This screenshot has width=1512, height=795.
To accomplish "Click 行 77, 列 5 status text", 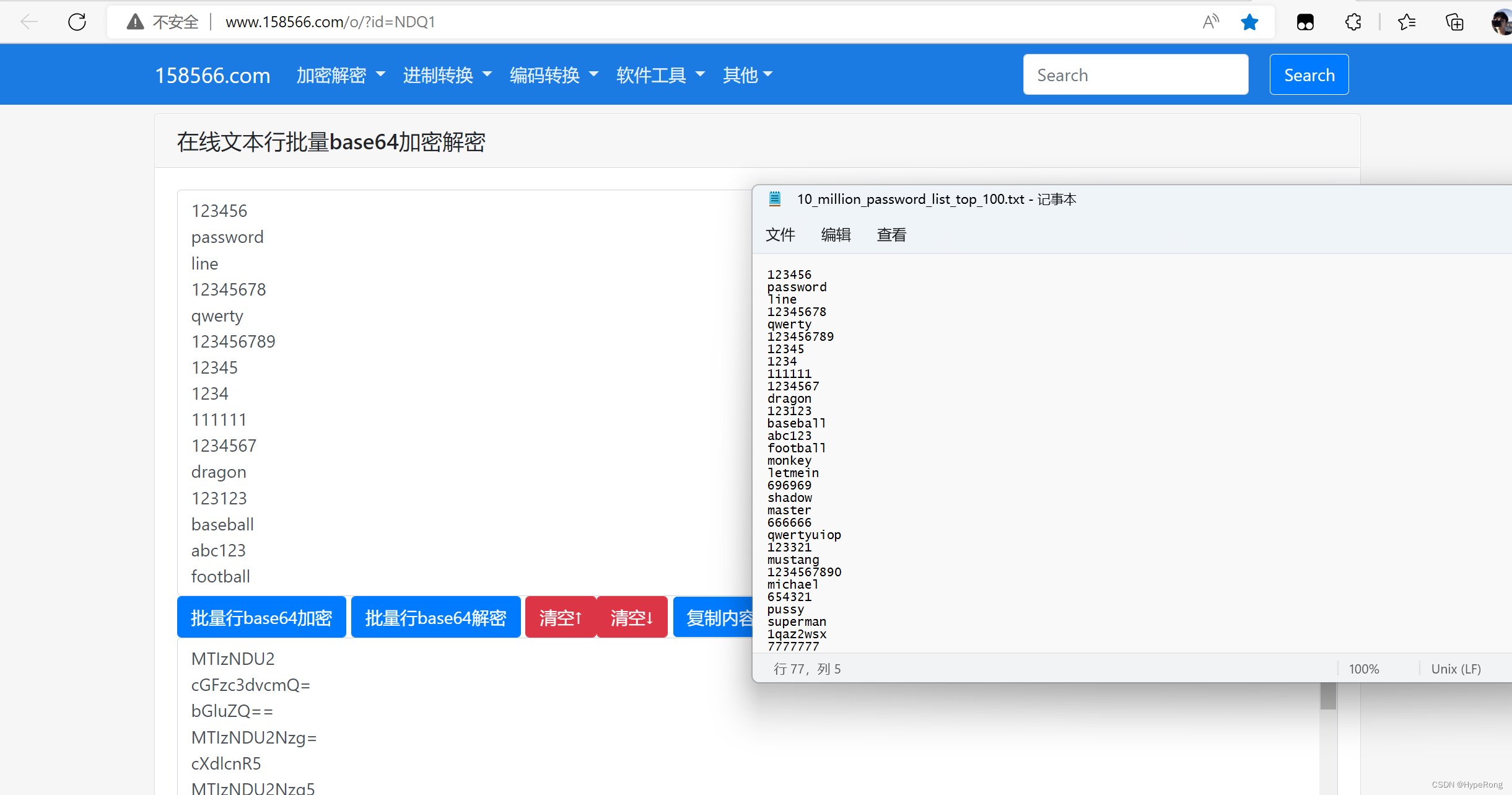I will (x=807, y=669).
